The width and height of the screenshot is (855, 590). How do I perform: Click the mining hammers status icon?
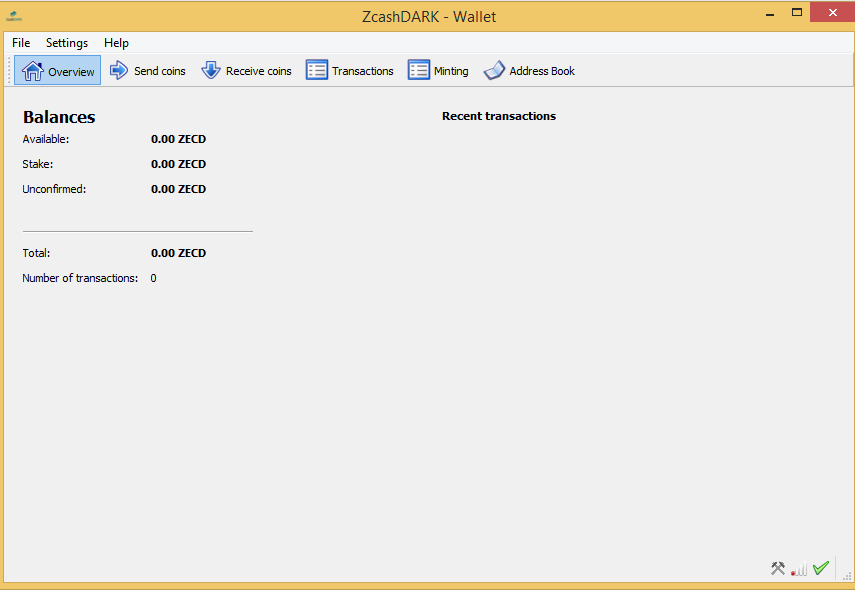[x=778, y=568]
